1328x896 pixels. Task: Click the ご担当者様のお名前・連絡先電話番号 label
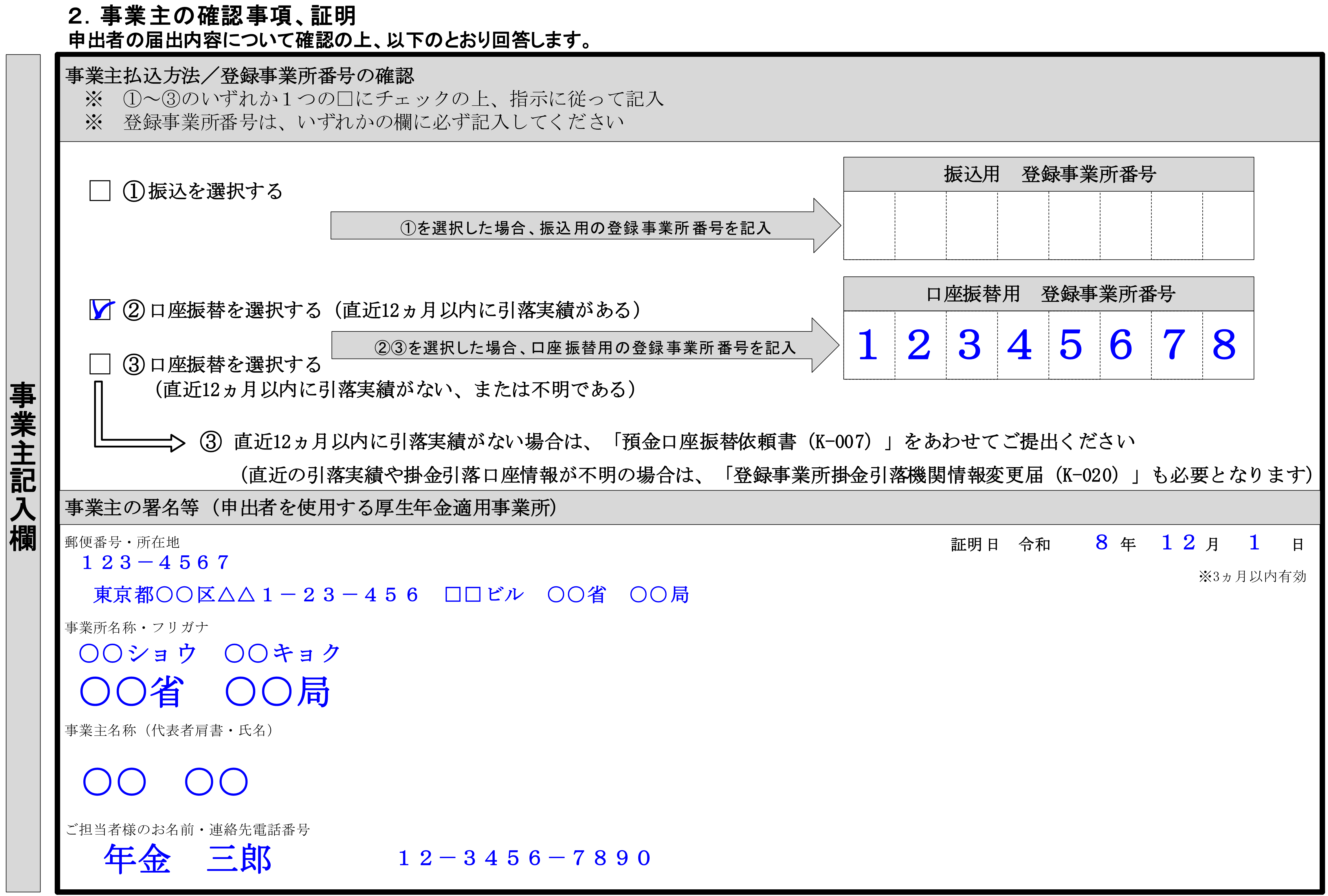(x=188, y=830)
